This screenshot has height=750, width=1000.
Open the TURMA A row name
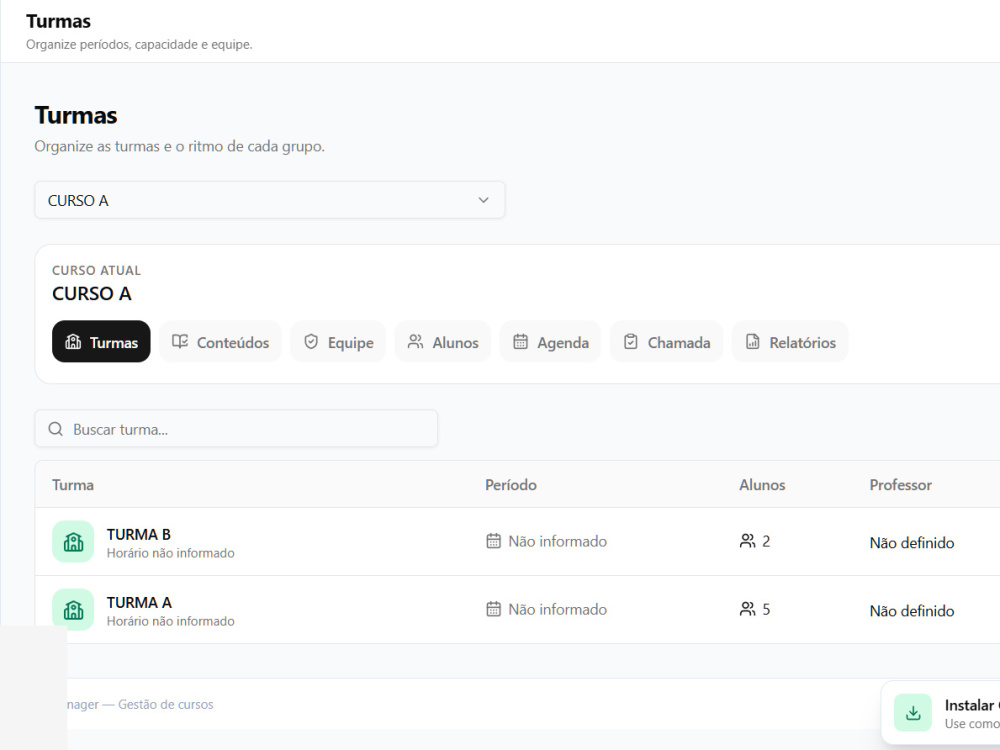tap(139, 603)
